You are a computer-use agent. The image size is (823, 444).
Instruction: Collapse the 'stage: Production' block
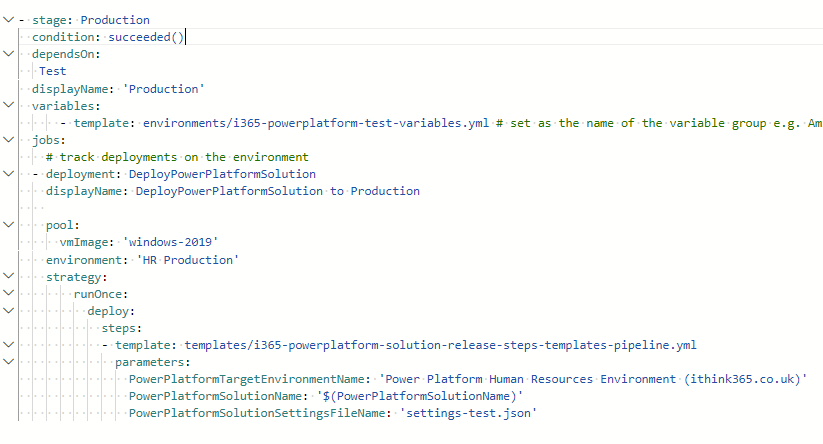pyautogui.click(x=8, y=20)
